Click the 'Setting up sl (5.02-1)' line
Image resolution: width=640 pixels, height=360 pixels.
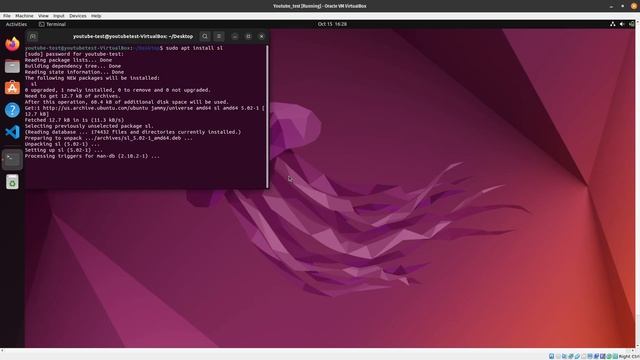(64, 150)
